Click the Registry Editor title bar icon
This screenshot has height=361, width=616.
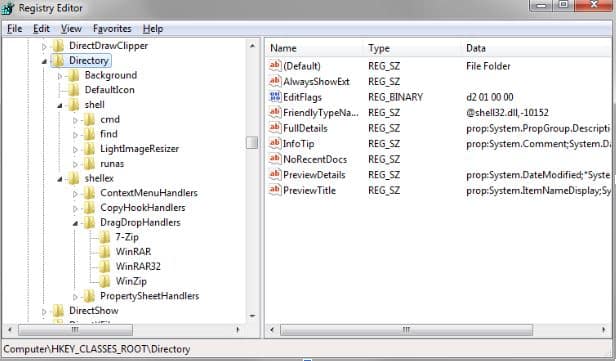pos(7,8)
